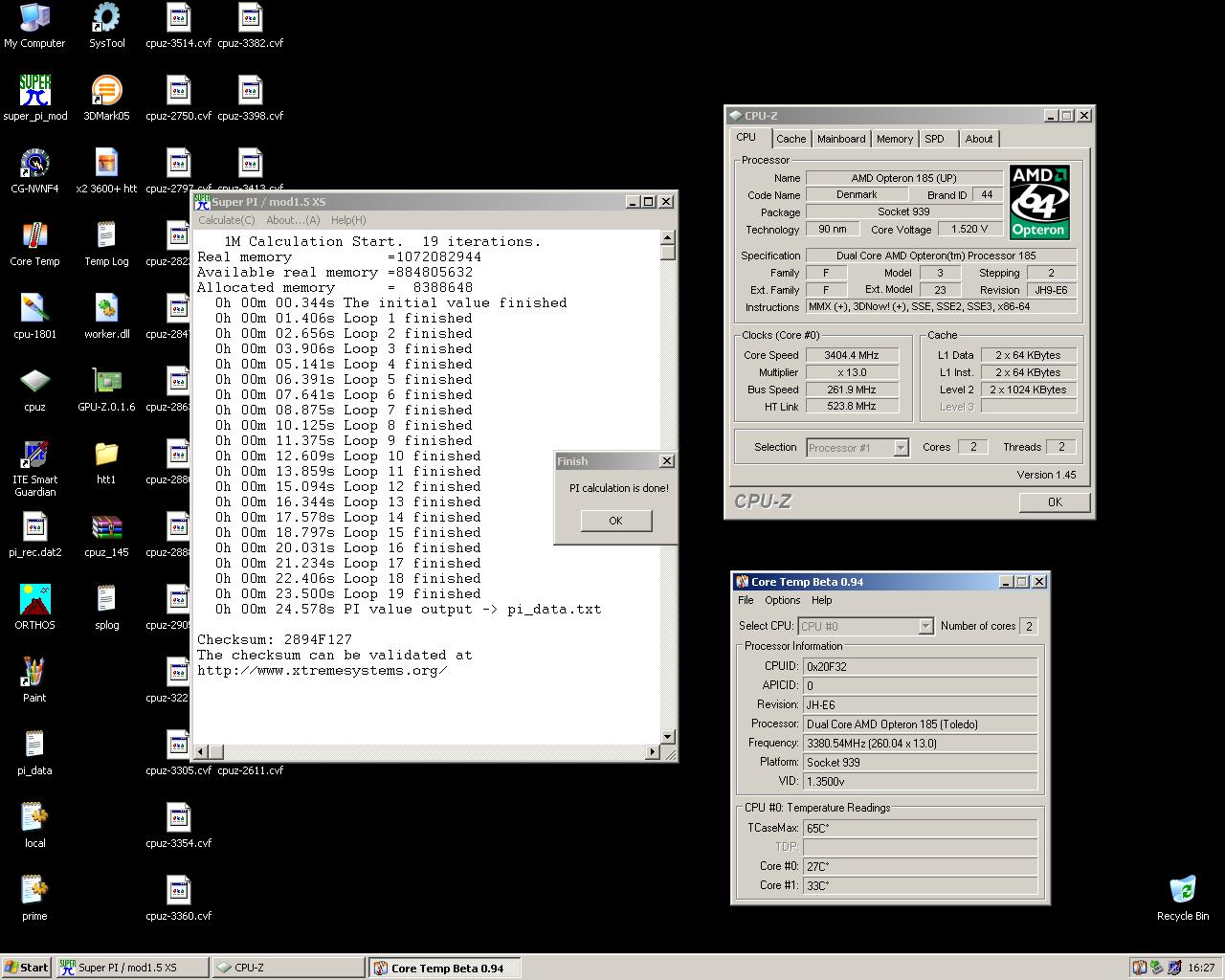Click the Start button
This screenshot has width=1225, height=980.
tap(26, 968)
